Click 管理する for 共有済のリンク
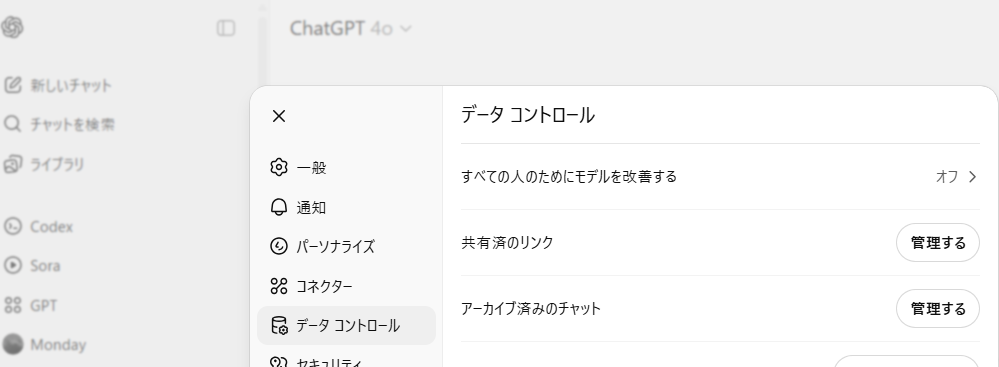Screen dimensions: 999x367 [937, 243]
